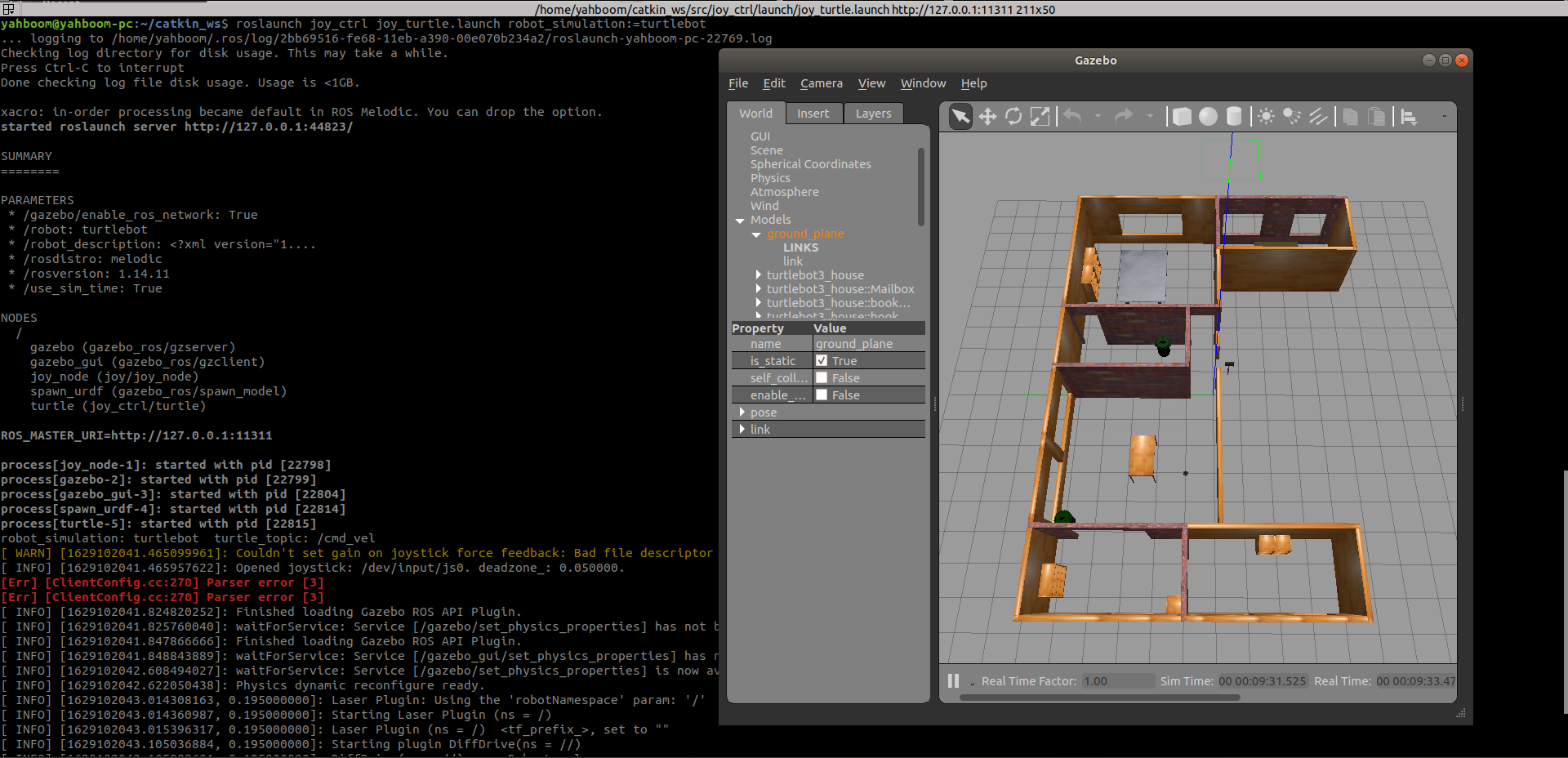Insert a box shape

point(1182,117)
